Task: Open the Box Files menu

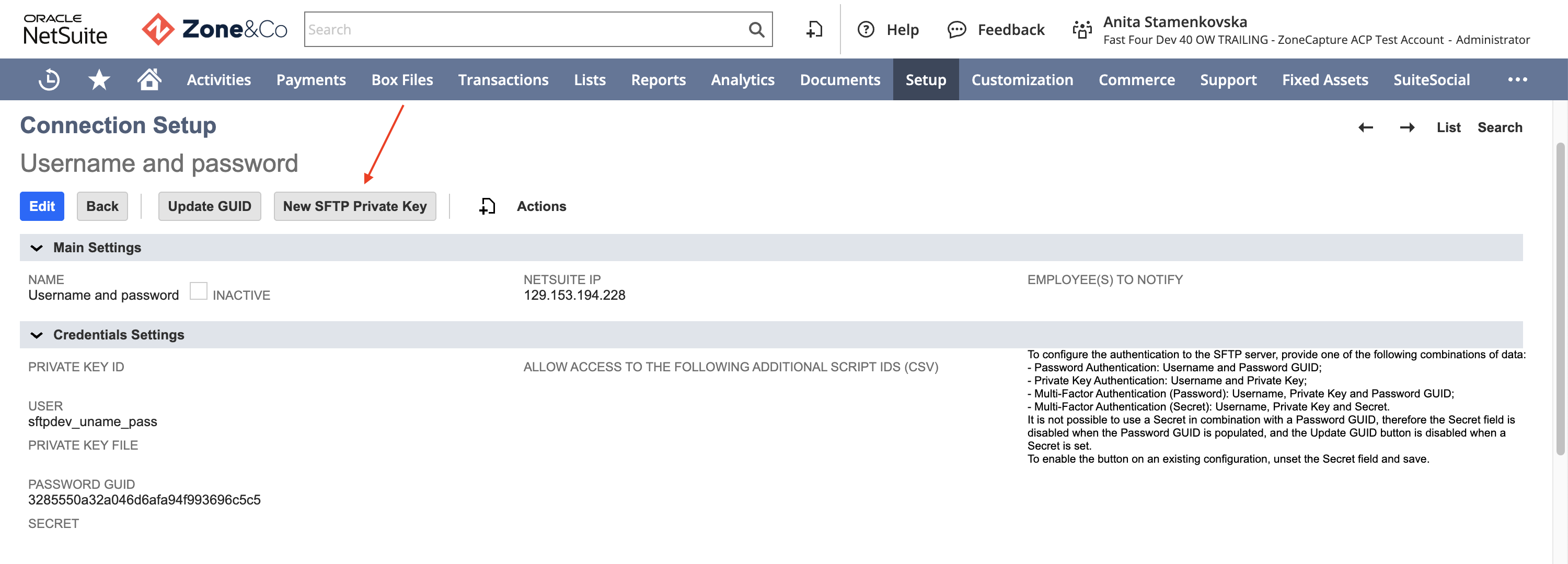Action: coord(402,80)
